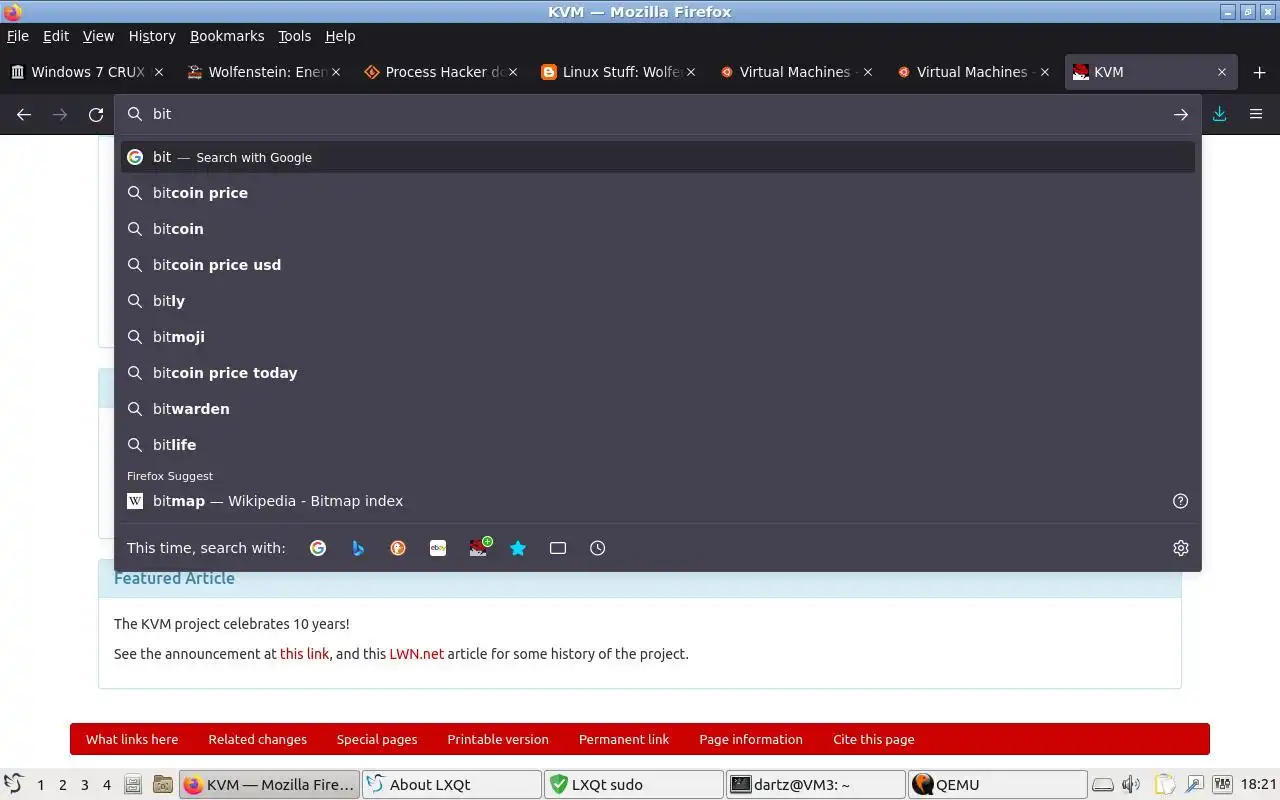Open 'Special pages' footer link
Viewport: 1280px width, 800px height.
click(x=377, y=740)
